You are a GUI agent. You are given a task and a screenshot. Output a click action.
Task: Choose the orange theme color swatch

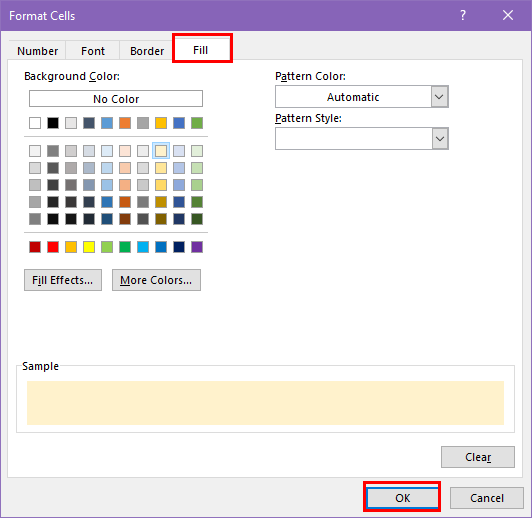[125, 123]
